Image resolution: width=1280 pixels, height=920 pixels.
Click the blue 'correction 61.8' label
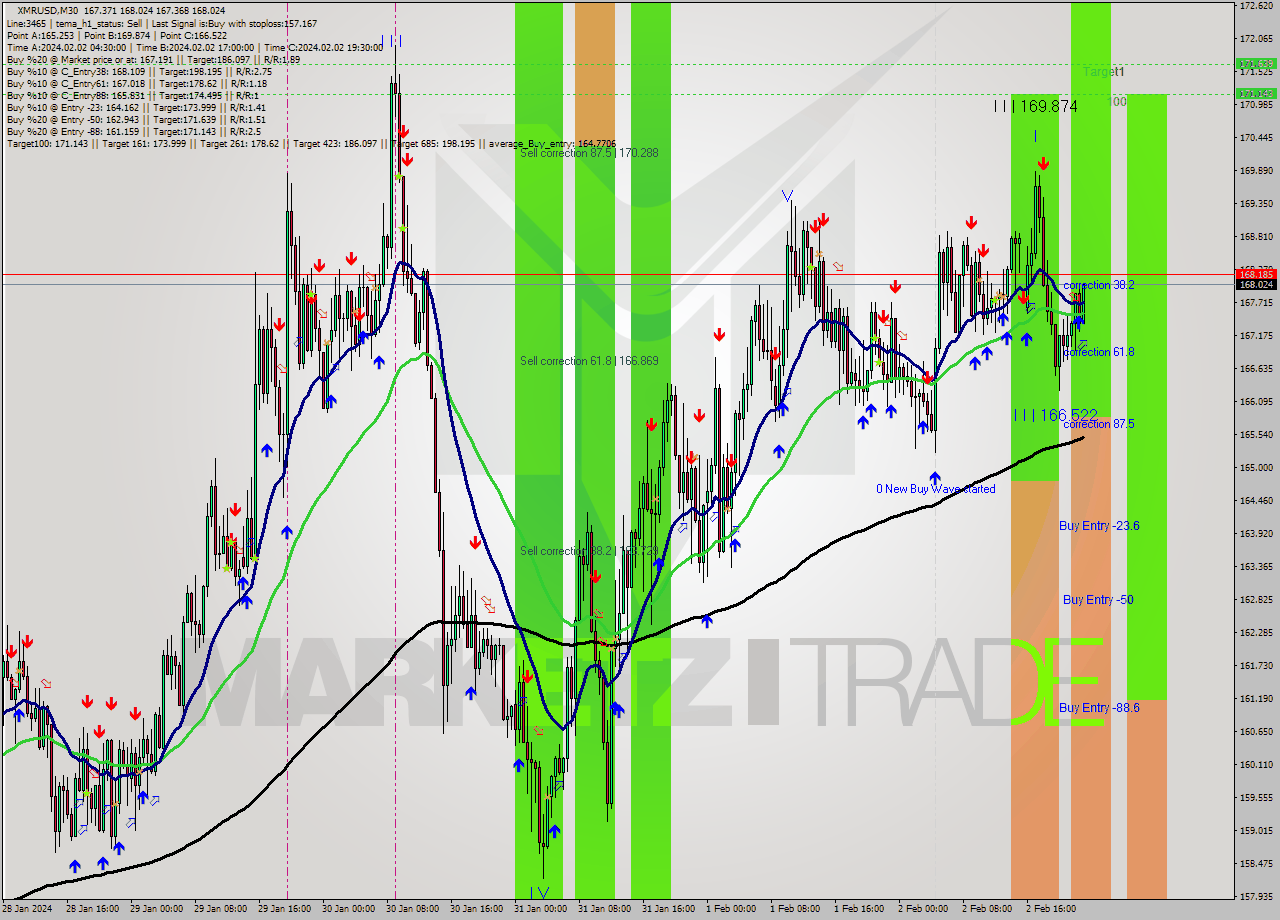[x=1098, y=352]
